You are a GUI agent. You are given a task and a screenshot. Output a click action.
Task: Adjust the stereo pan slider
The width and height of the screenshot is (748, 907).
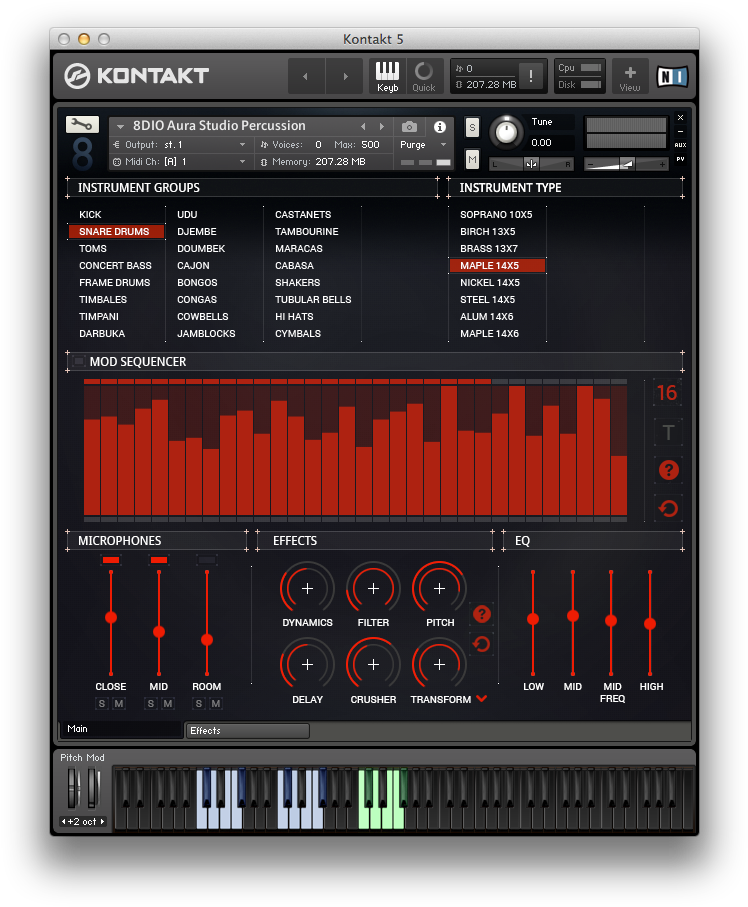coord(531,164)
